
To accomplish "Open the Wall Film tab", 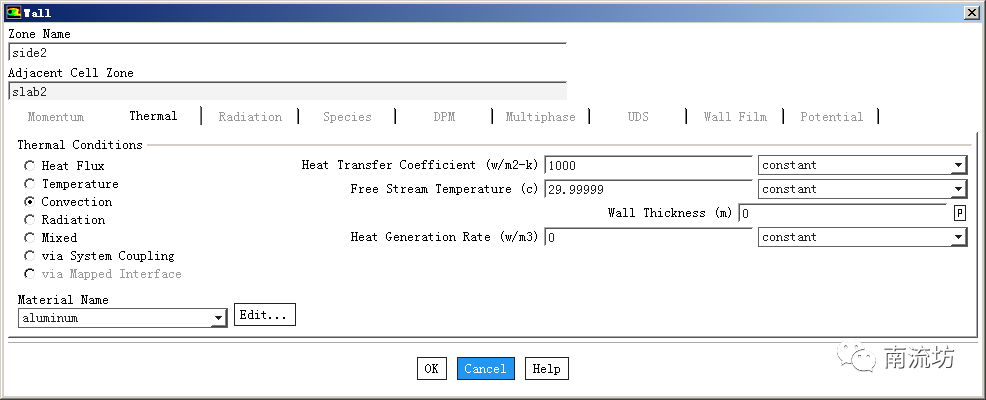I will [x=735, y=117].
